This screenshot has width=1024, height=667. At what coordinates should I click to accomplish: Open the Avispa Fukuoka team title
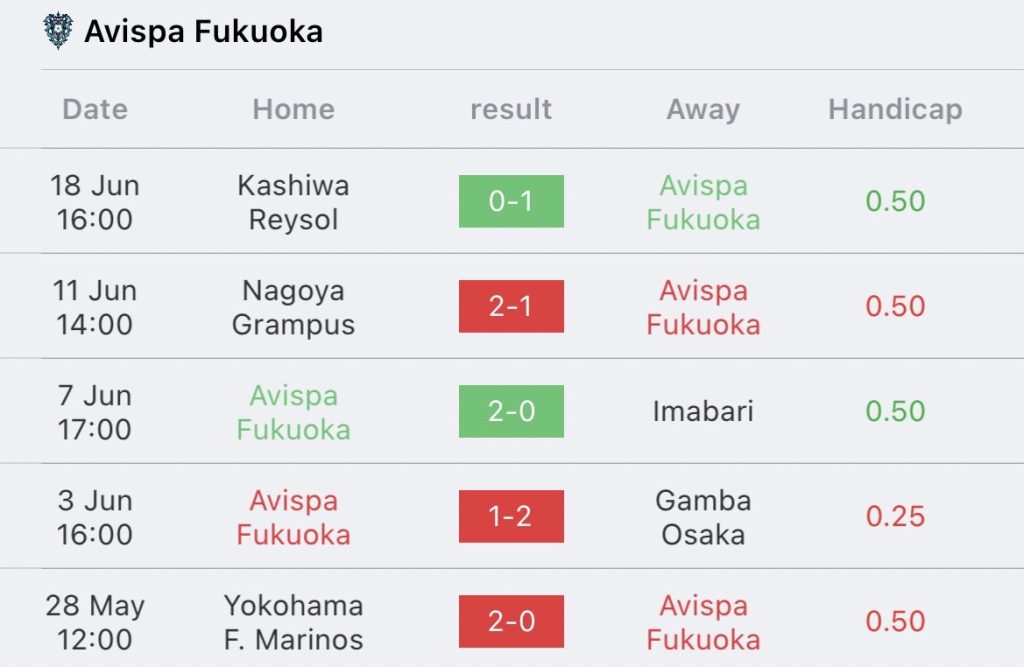point(203,31)
